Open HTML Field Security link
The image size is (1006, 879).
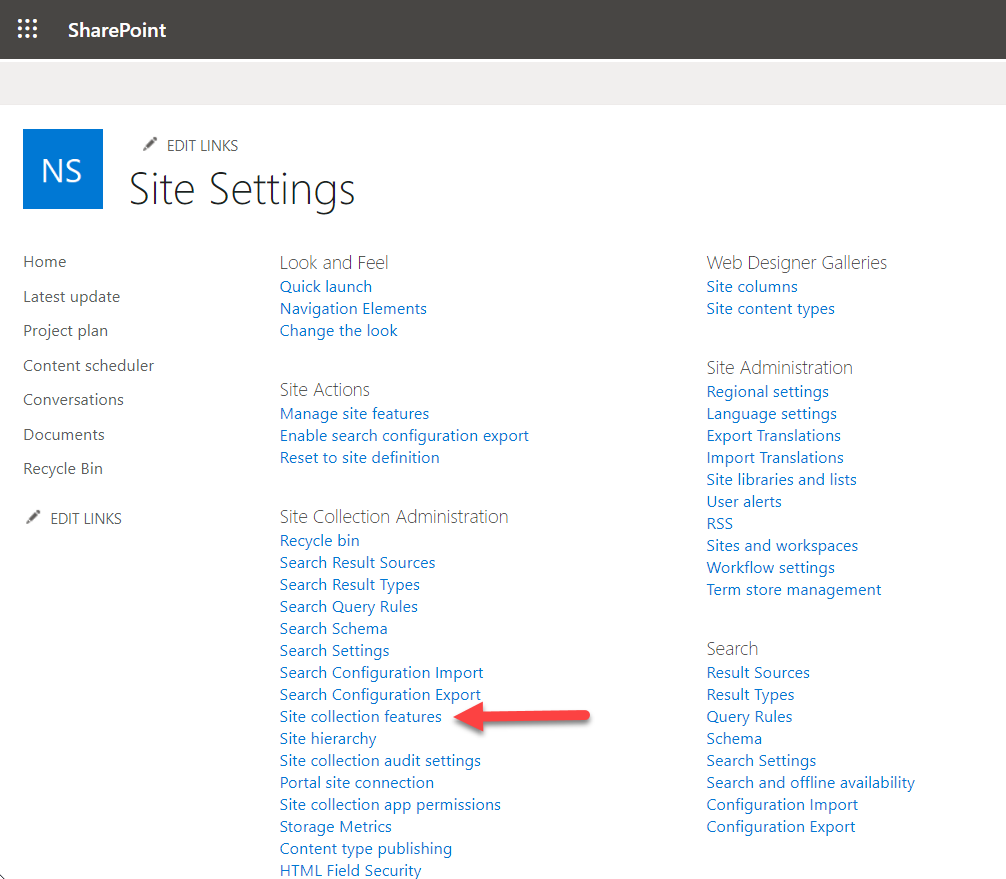point(350,871)
